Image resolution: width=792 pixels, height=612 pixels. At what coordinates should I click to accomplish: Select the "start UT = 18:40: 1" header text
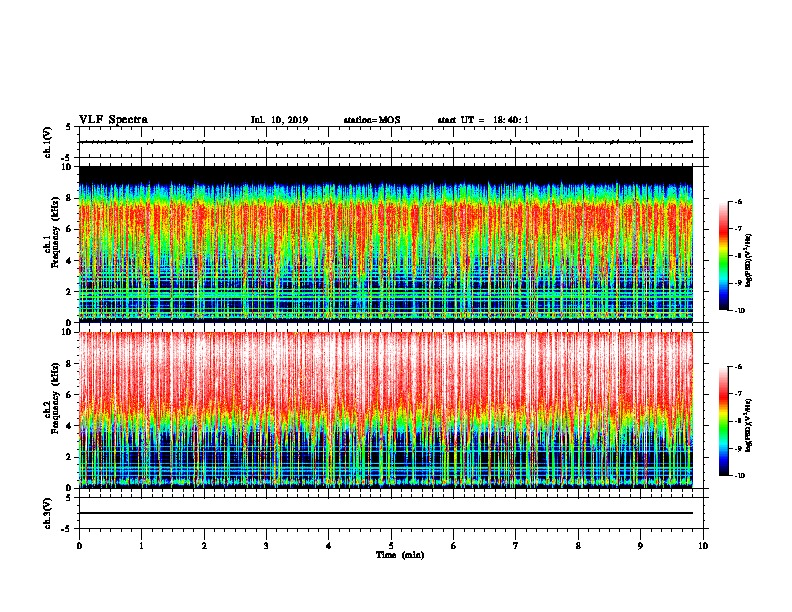coord(483,120)
